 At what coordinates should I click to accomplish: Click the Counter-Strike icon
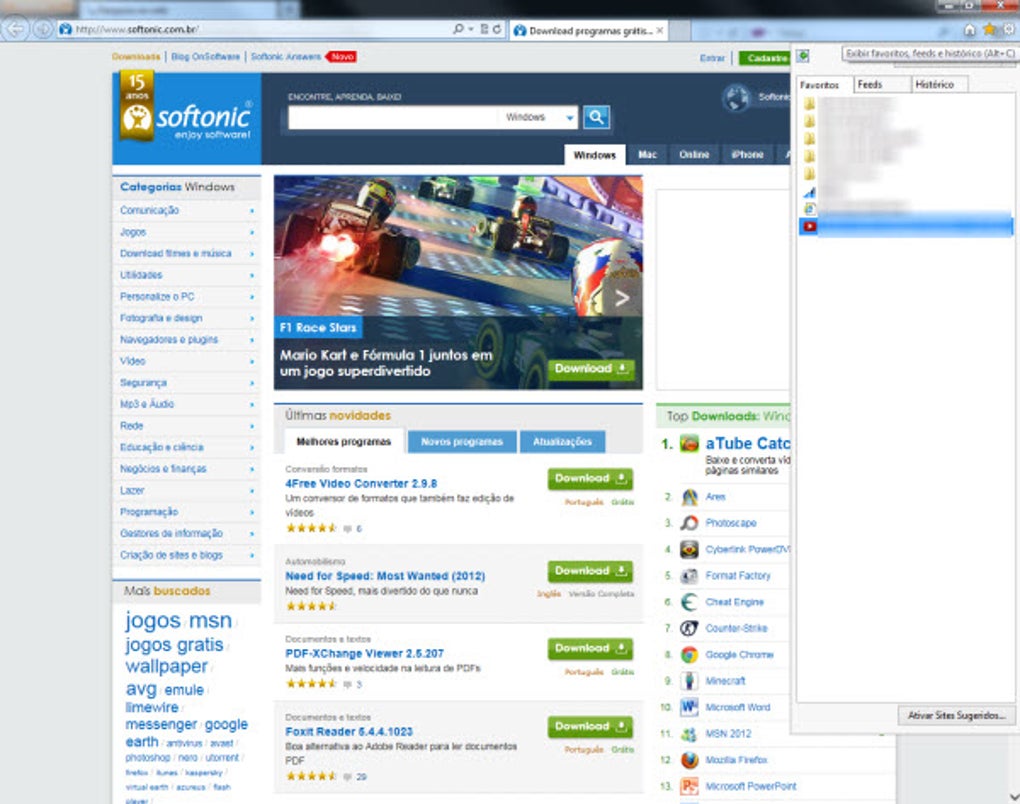click(690, 628)
